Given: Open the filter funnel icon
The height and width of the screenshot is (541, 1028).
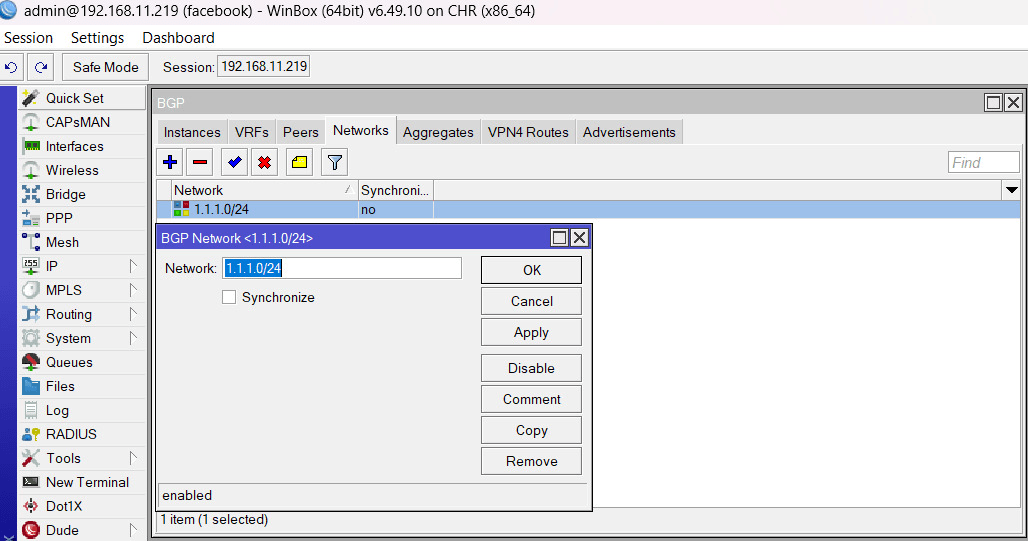Looking at the screenshot, I should [x=334, y=162].
